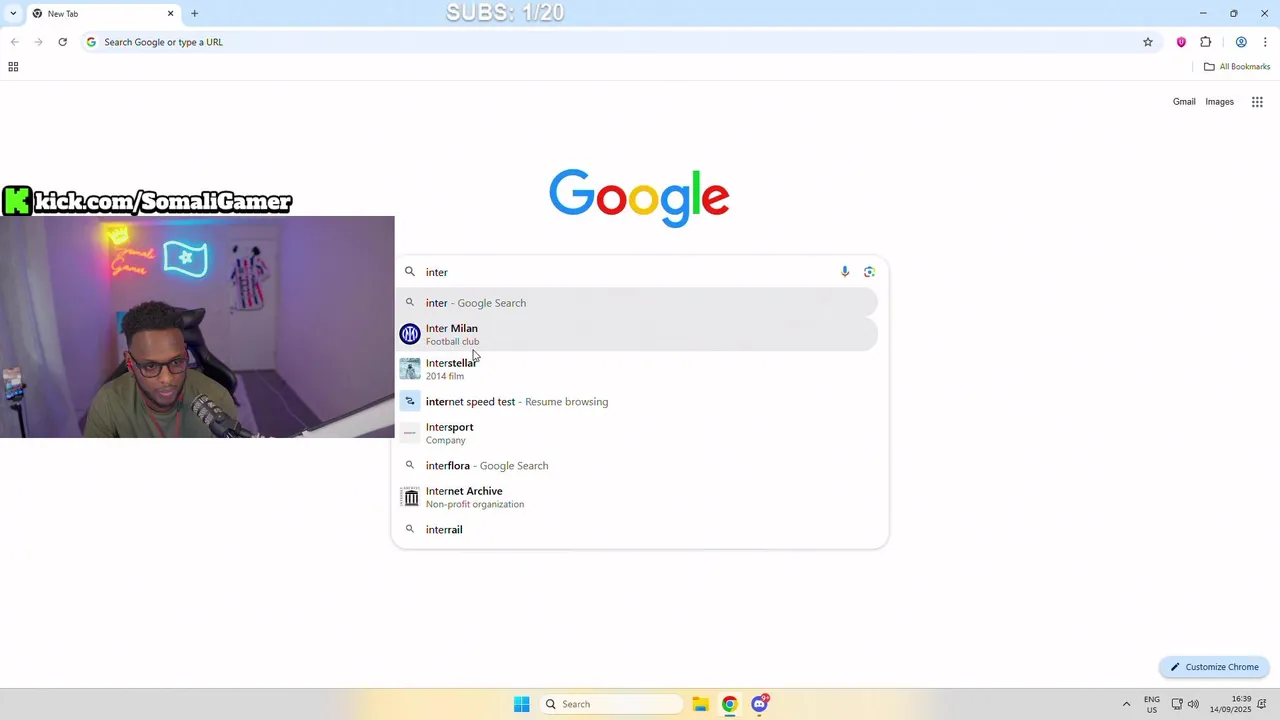
Task: Close the New Tab tab
Action: click(x=170, y=14)
